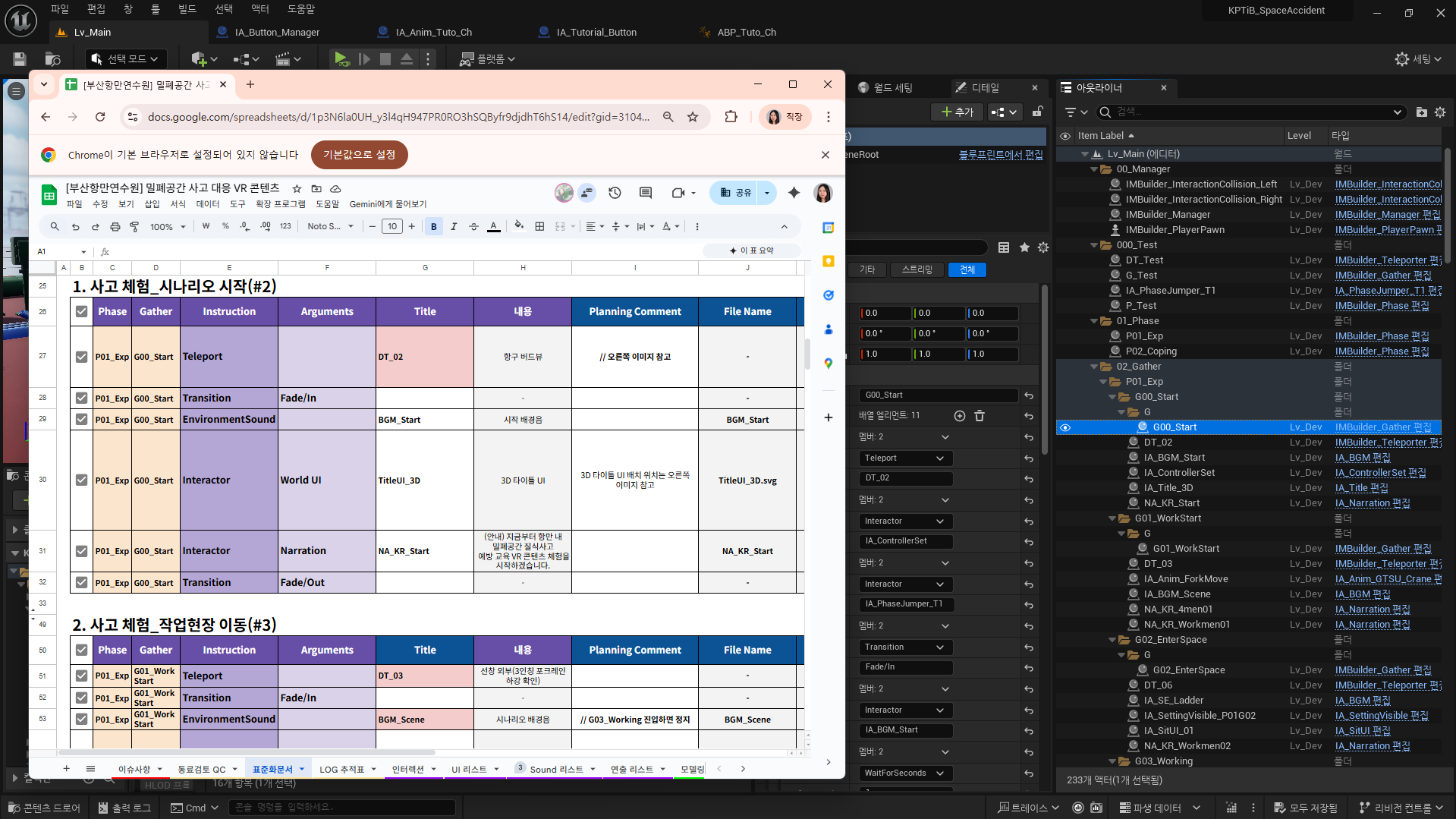Toggle checkbox in the BGM_Start row
This screenshot has width=1456, height=819.
point(81,420)
